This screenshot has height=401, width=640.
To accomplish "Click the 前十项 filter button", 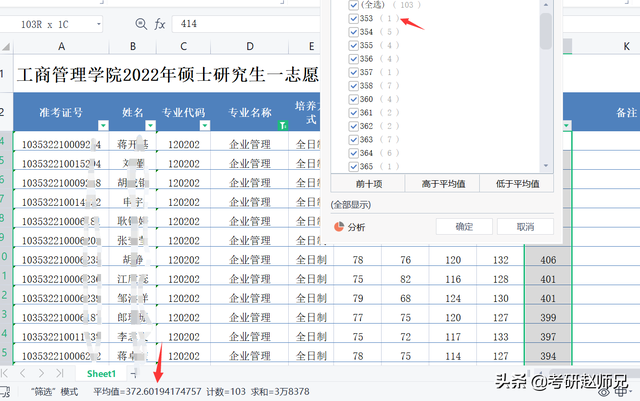I will pyautogui.click(x=368, y=184).
